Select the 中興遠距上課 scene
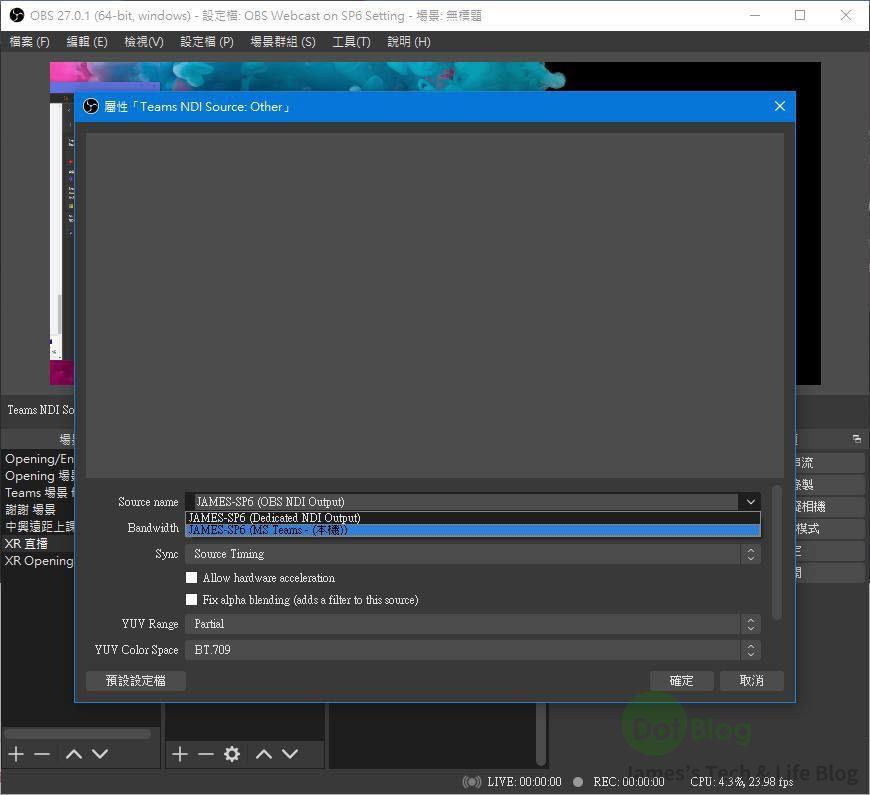Image resolution: width=870 pixels, height=795 pixels. click(38, 526)
